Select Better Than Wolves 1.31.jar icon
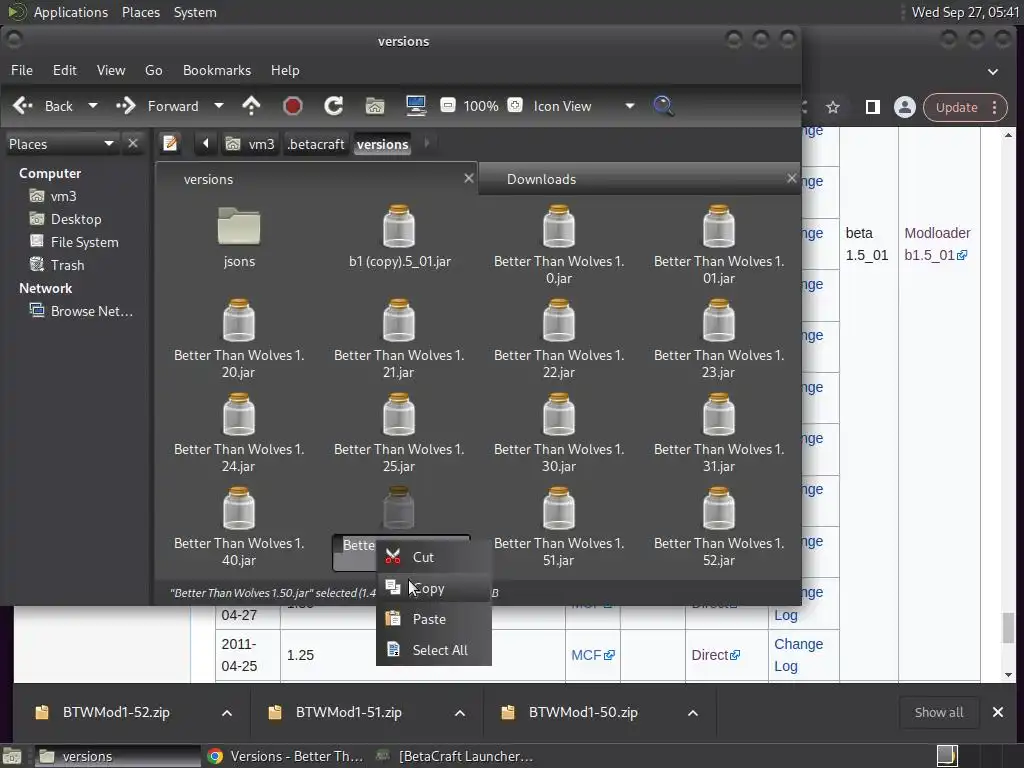The width and height of the screenshot is (1024, 768). 719,415
